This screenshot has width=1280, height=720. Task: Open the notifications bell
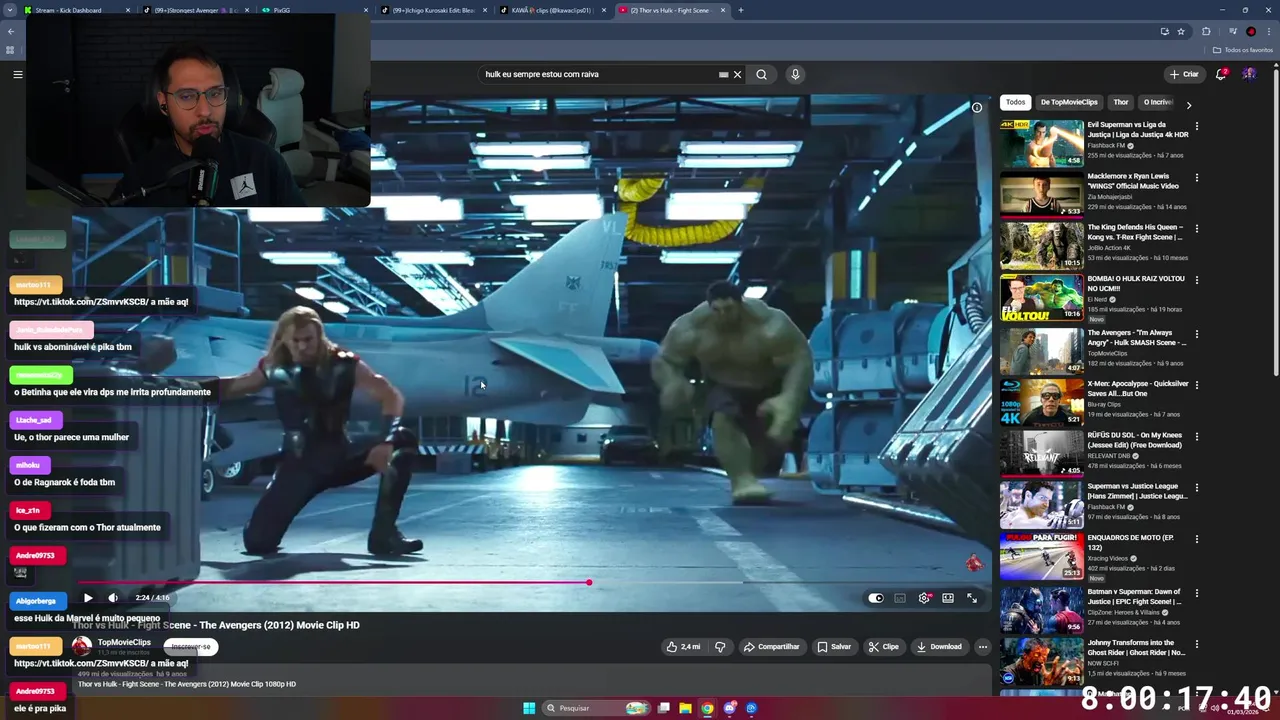click(1221, 74)
